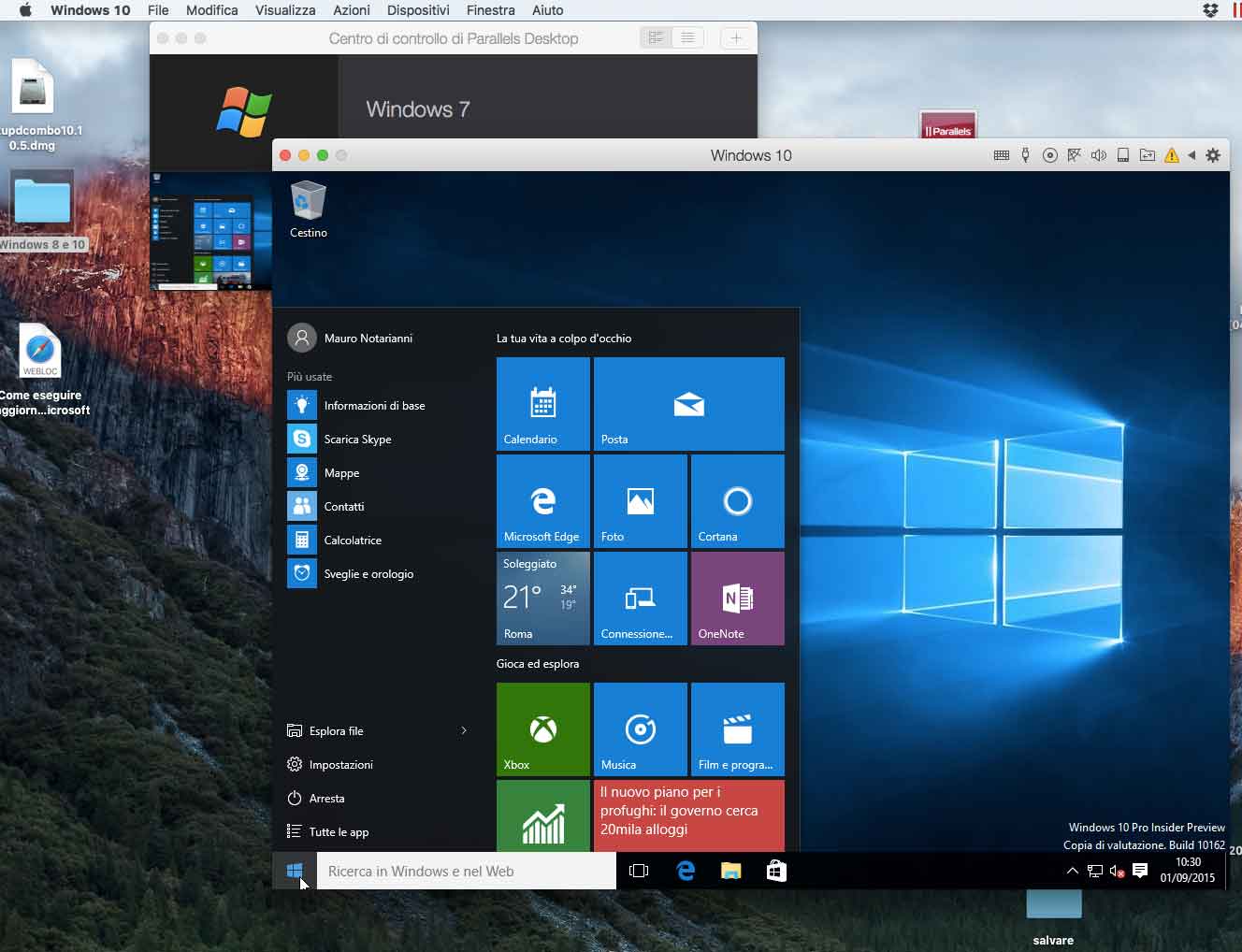Open Tutte le app list
This screenshot has width=1242, height=952.
coord(339,832)
